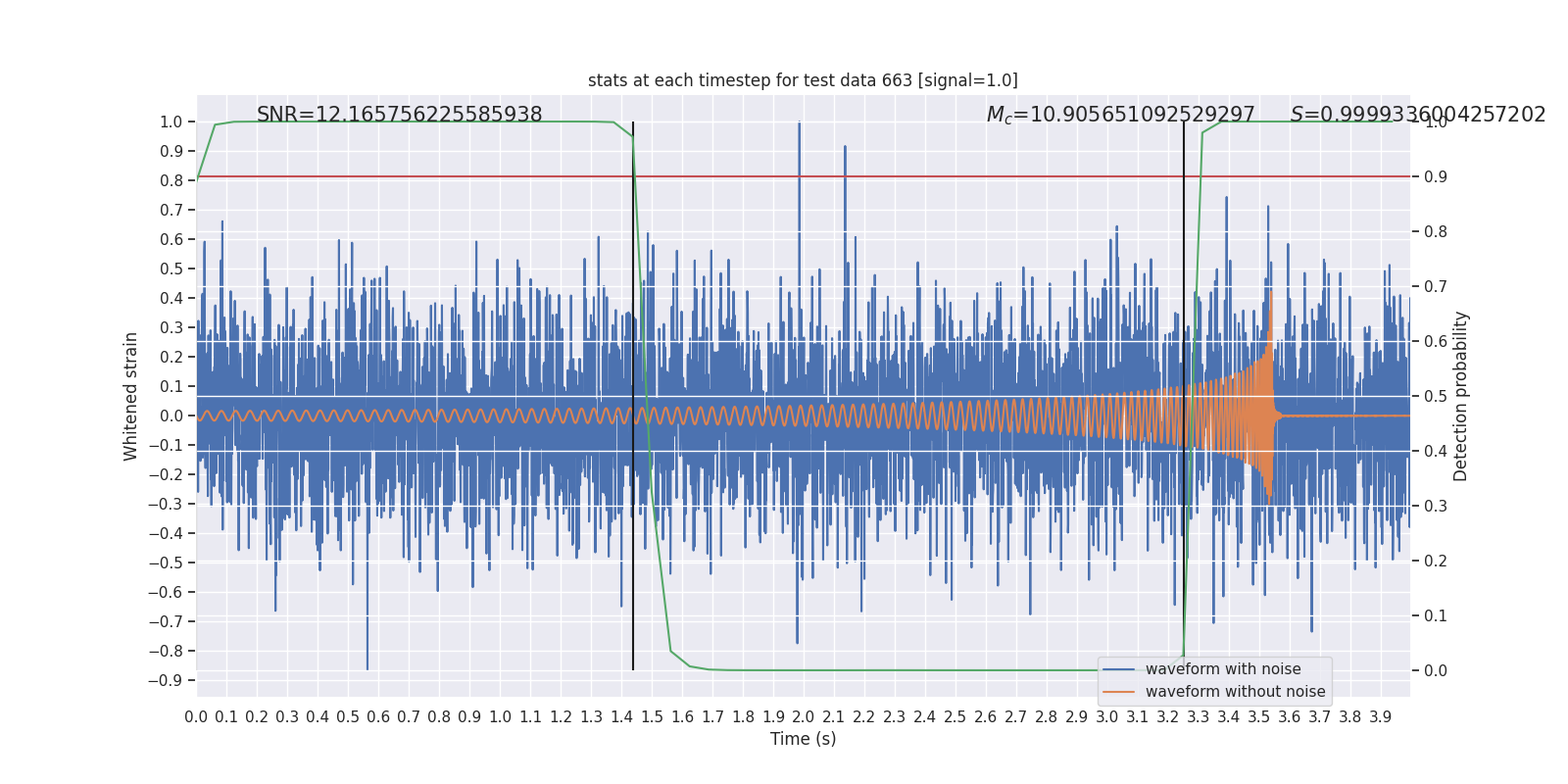1568x784 pixels.
Task: Click the −0.4 tick on the Whitened strain axis
Action: pos(166,534)
